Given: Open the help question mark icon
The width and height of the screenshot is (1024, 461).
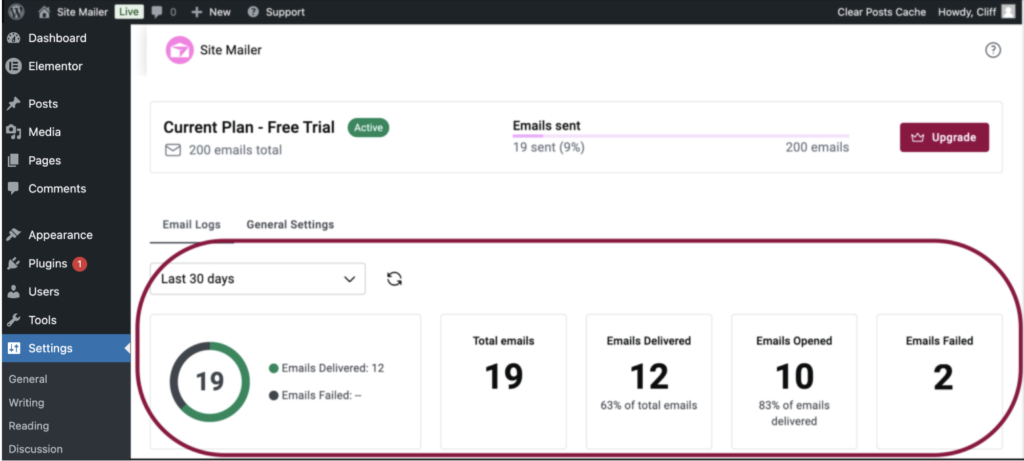Looking at the screenshot, I should coord(992,50).
